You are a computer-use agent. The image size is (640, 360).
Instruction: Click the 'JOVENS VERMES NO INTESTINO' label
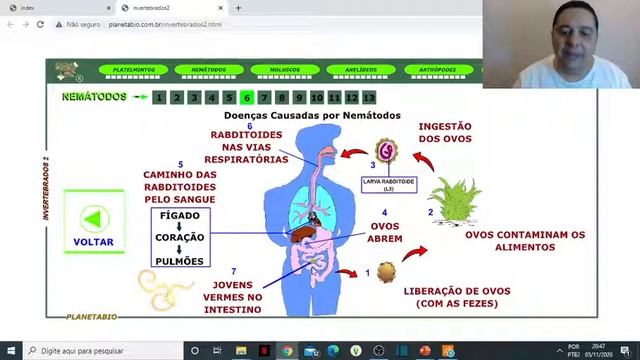point(233,297)
